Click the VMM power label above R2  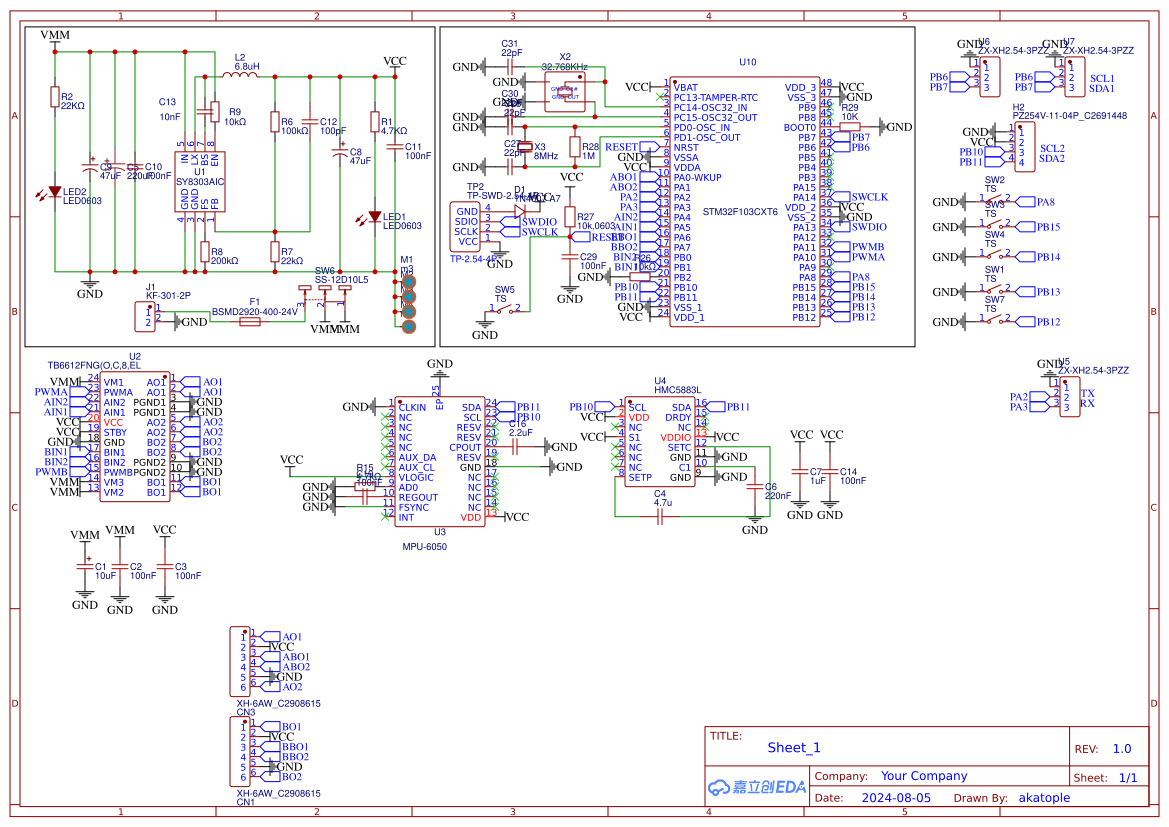pyautogui.click(x=54, y=35)
